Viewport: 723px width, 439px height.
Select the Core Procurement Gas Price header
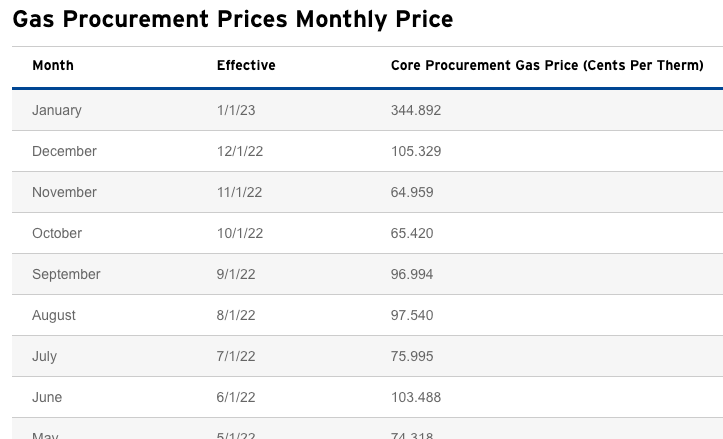point(547,66)
